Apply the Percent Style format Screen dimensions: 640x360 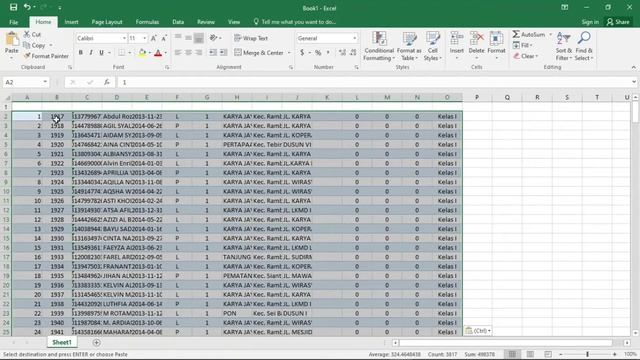(x=318, y=53)
